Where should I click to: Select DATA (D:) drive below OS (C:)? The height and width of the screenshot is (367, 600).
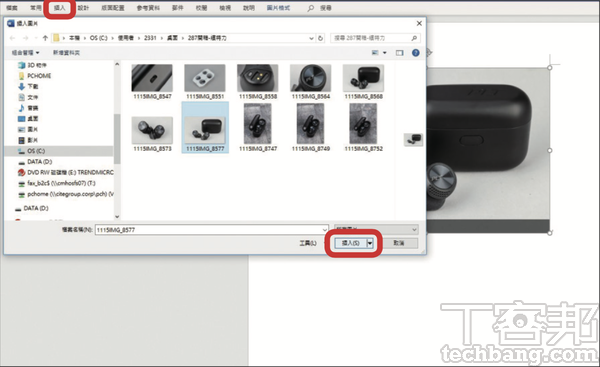(35, 161)
